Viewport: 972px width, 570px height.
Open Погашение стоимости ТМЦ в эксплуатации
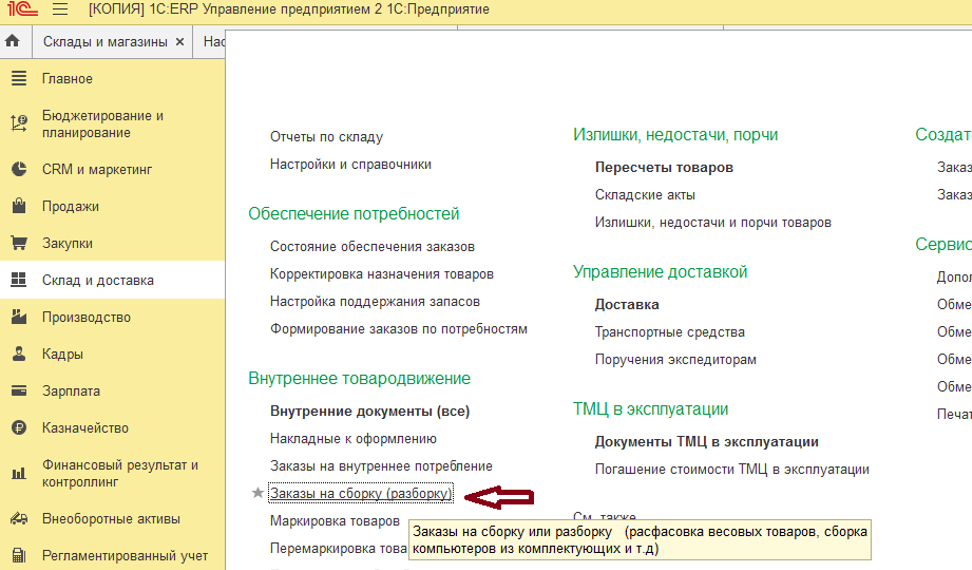(732, 469)
